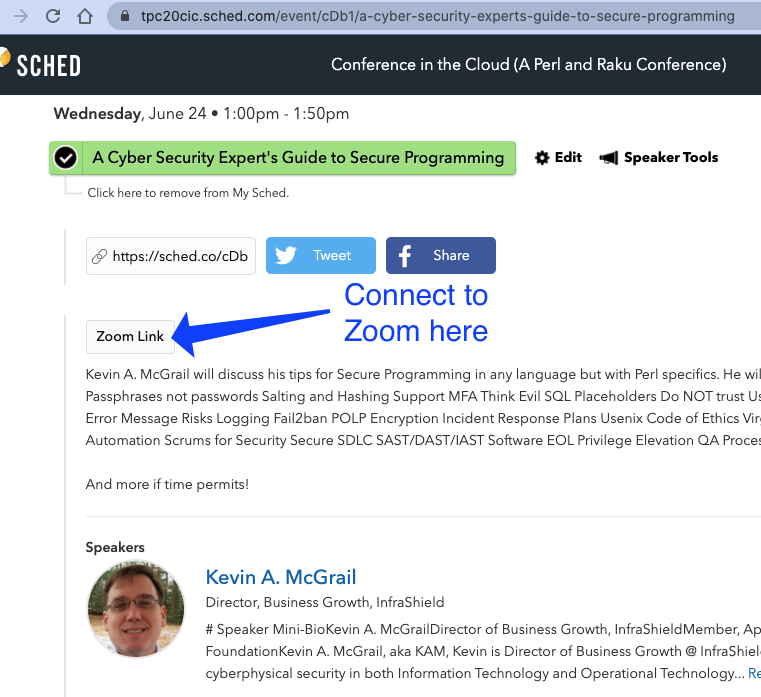The image size is (761, 697).
Task: Click the Tweet button label
Action: (x=332, y=255)
